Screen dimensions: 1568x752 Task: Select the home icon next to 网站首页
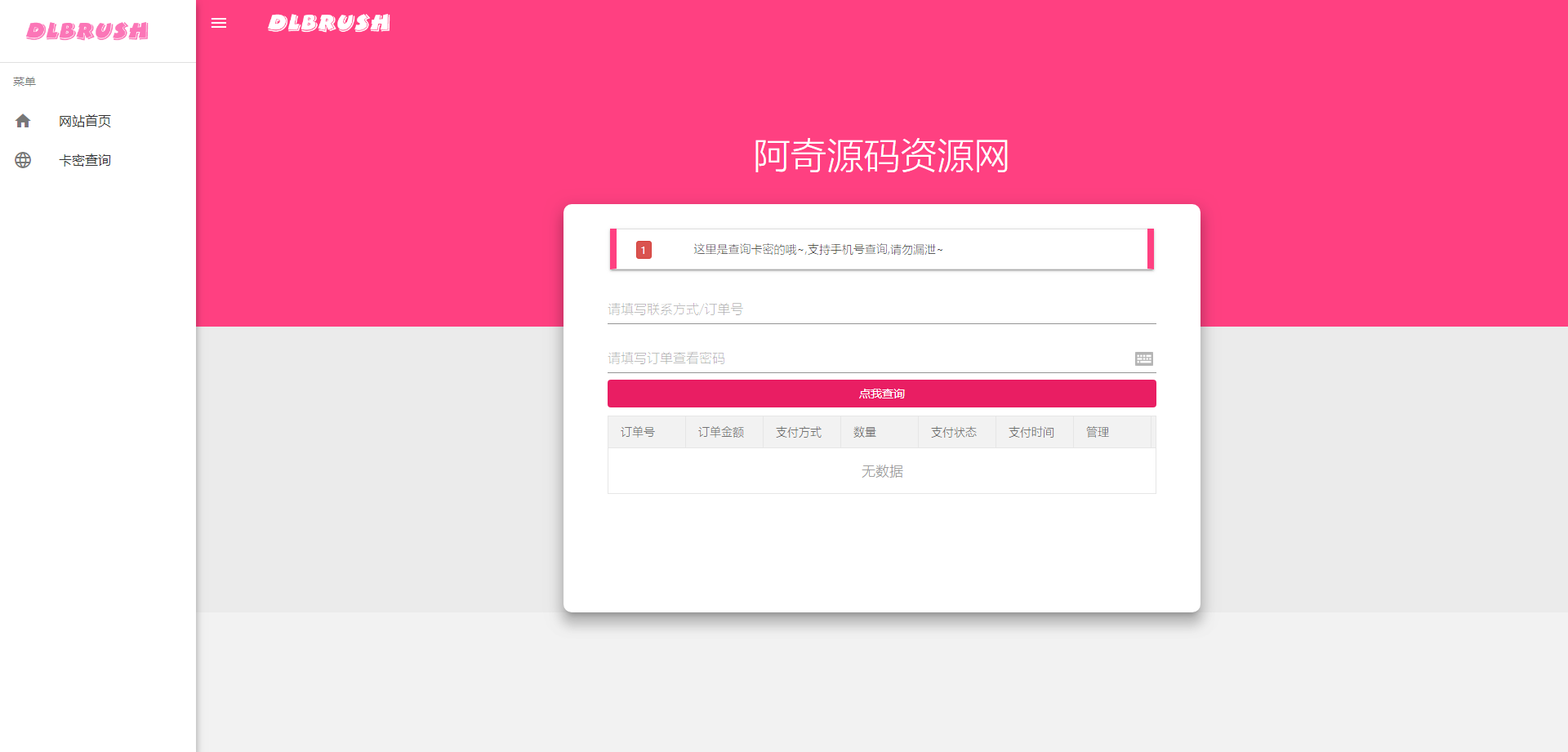click(23, 120)
